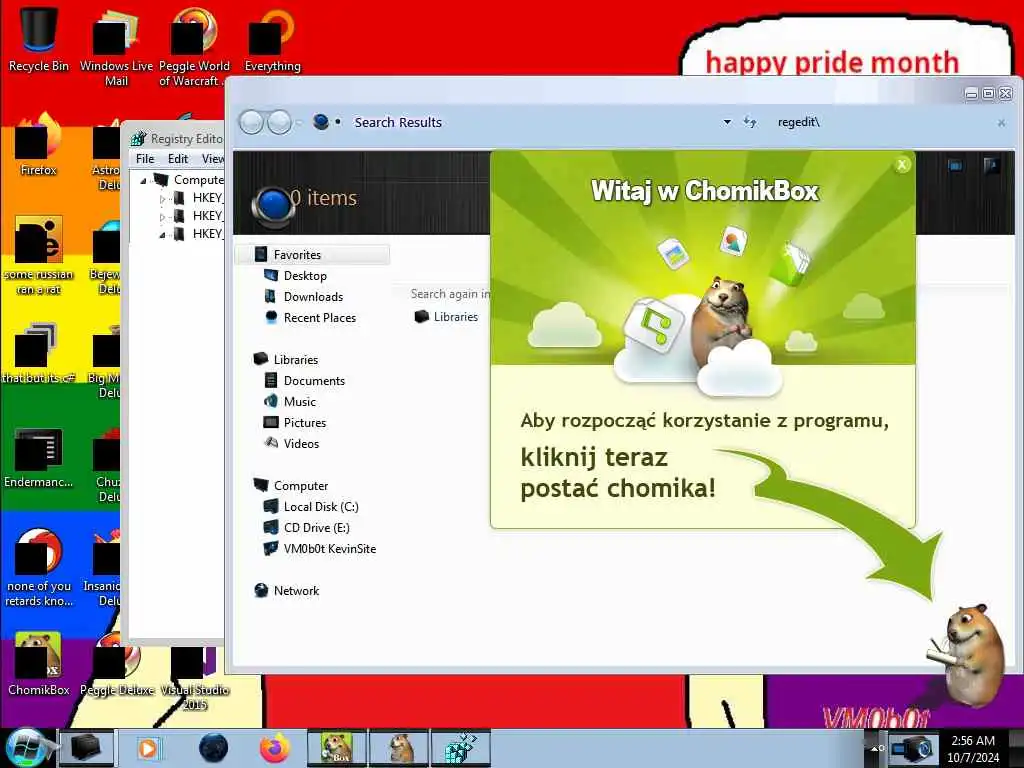
Task: Switch to Registry Editor taskbar button
Action: tap(460, 748)
